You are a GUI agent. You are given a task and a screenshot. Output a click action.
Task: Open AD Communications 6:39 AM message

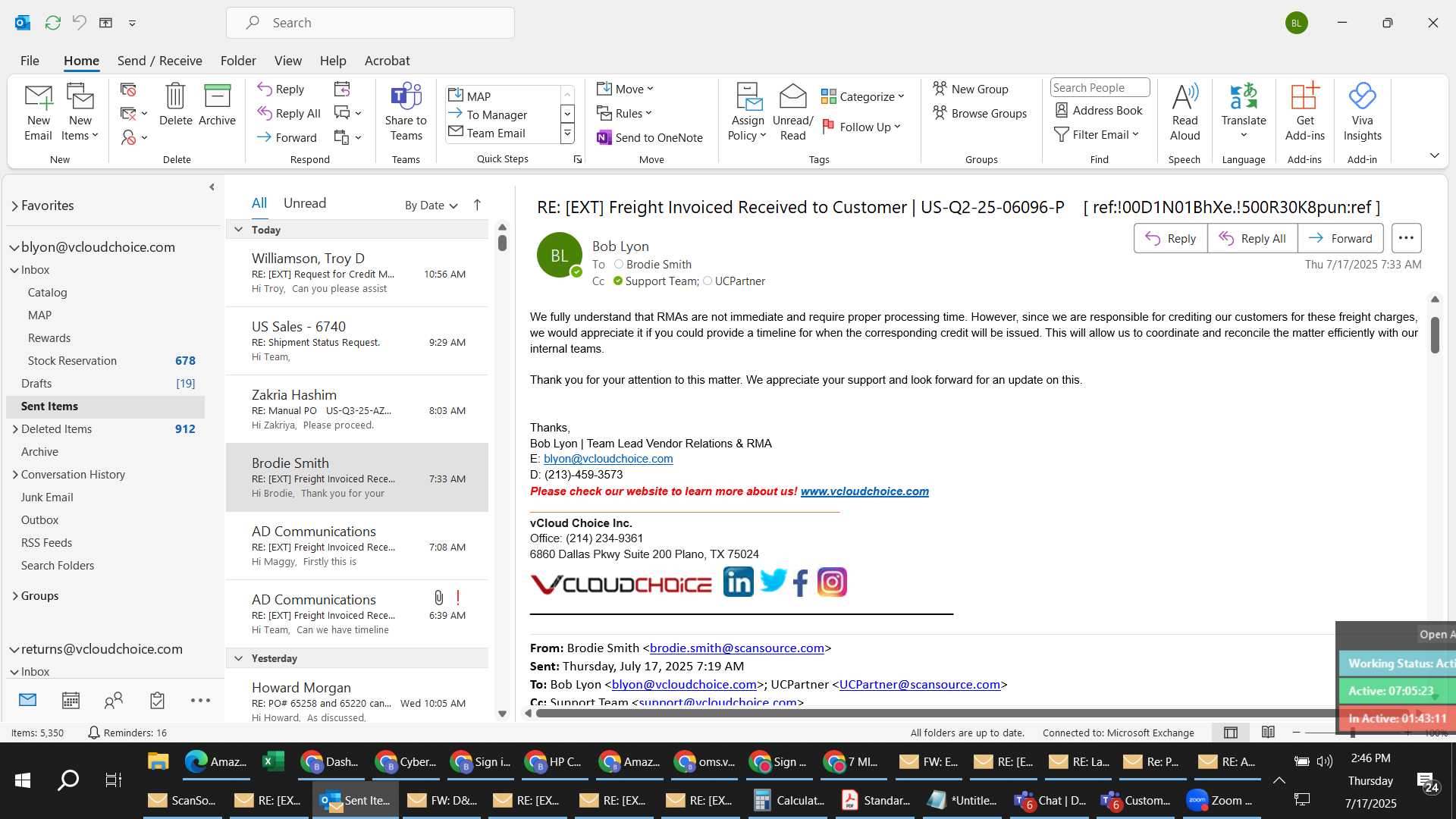click(357, 613)
